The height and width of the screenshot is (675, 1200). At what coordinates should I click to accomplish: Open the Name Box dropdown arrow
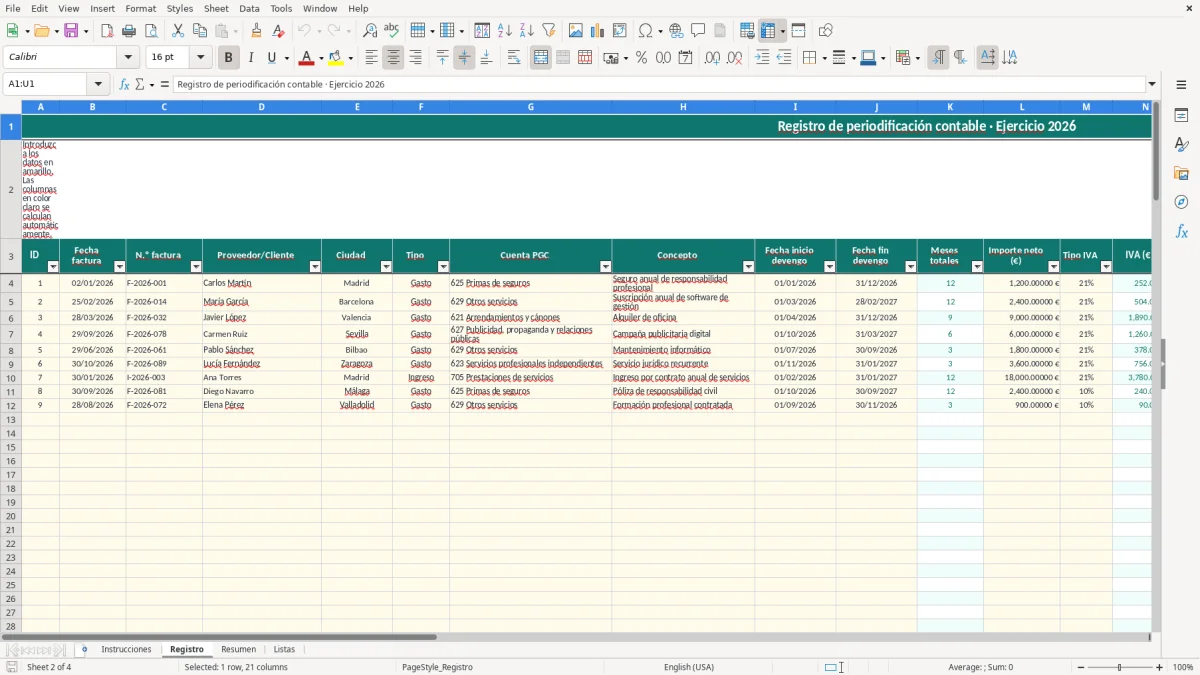coord(98,84)
